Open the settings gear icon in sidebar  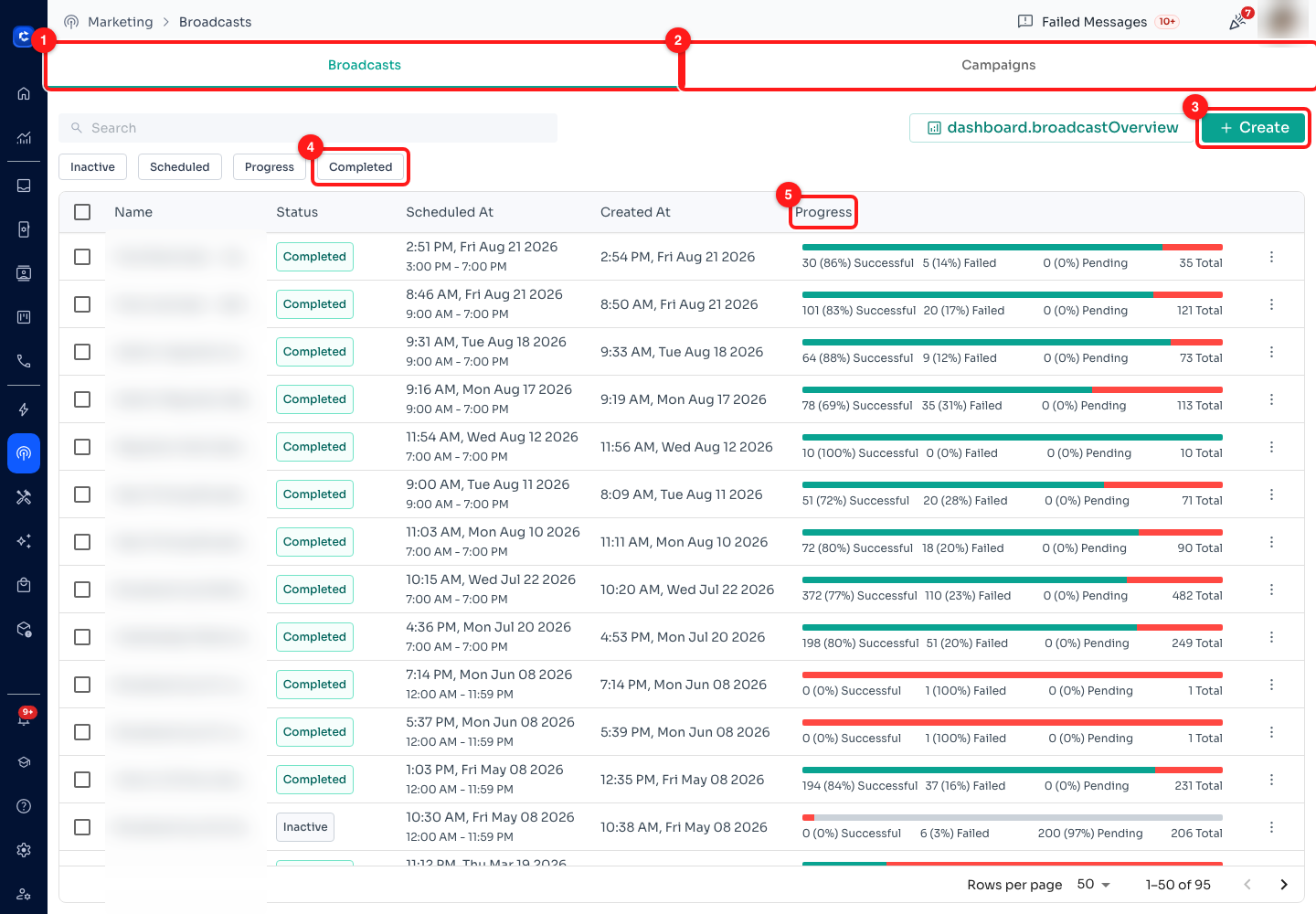pos(24,850)
